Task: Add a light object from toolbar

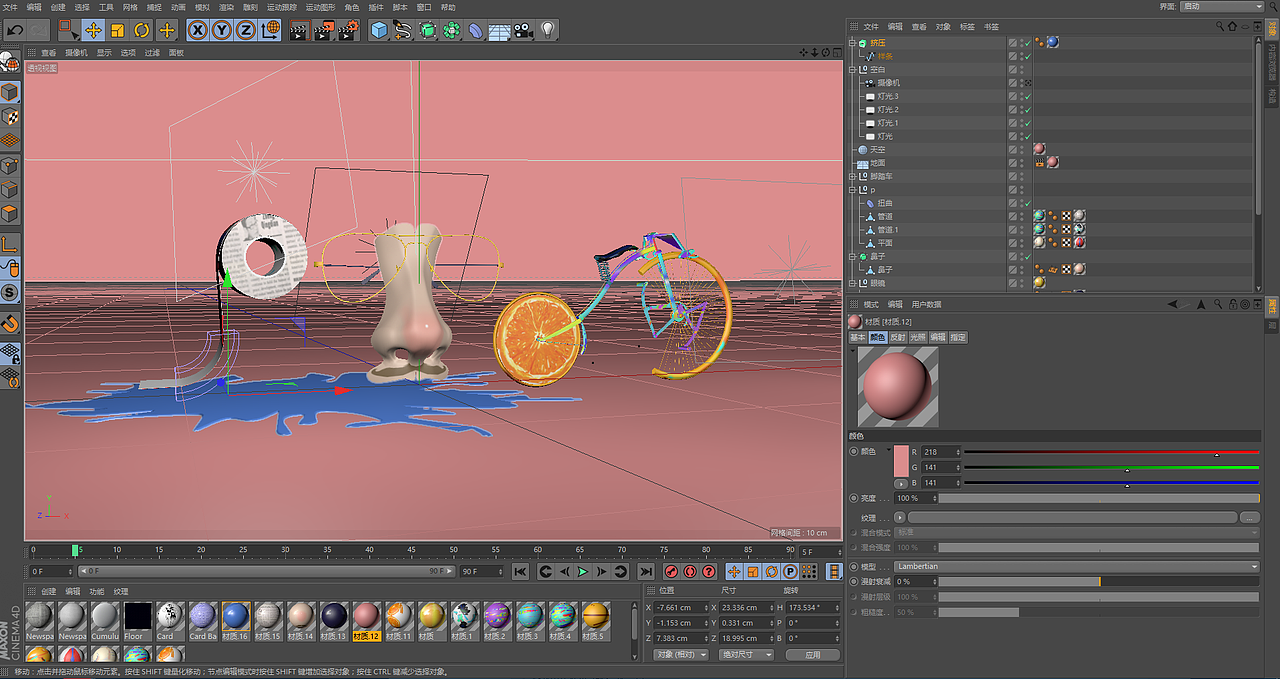Action: click(x=548, y=30)
